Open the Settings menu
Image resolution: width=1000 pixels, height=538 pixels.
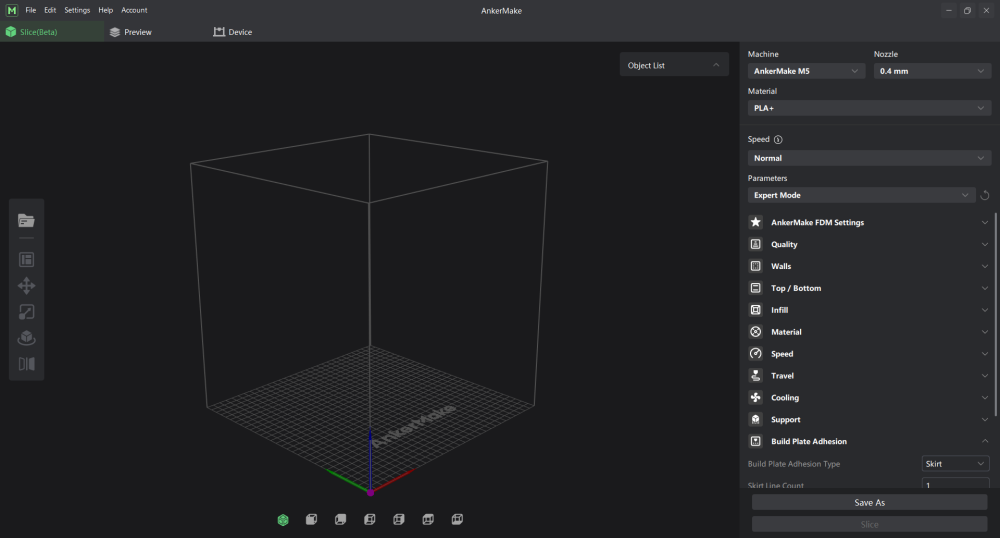77,10
